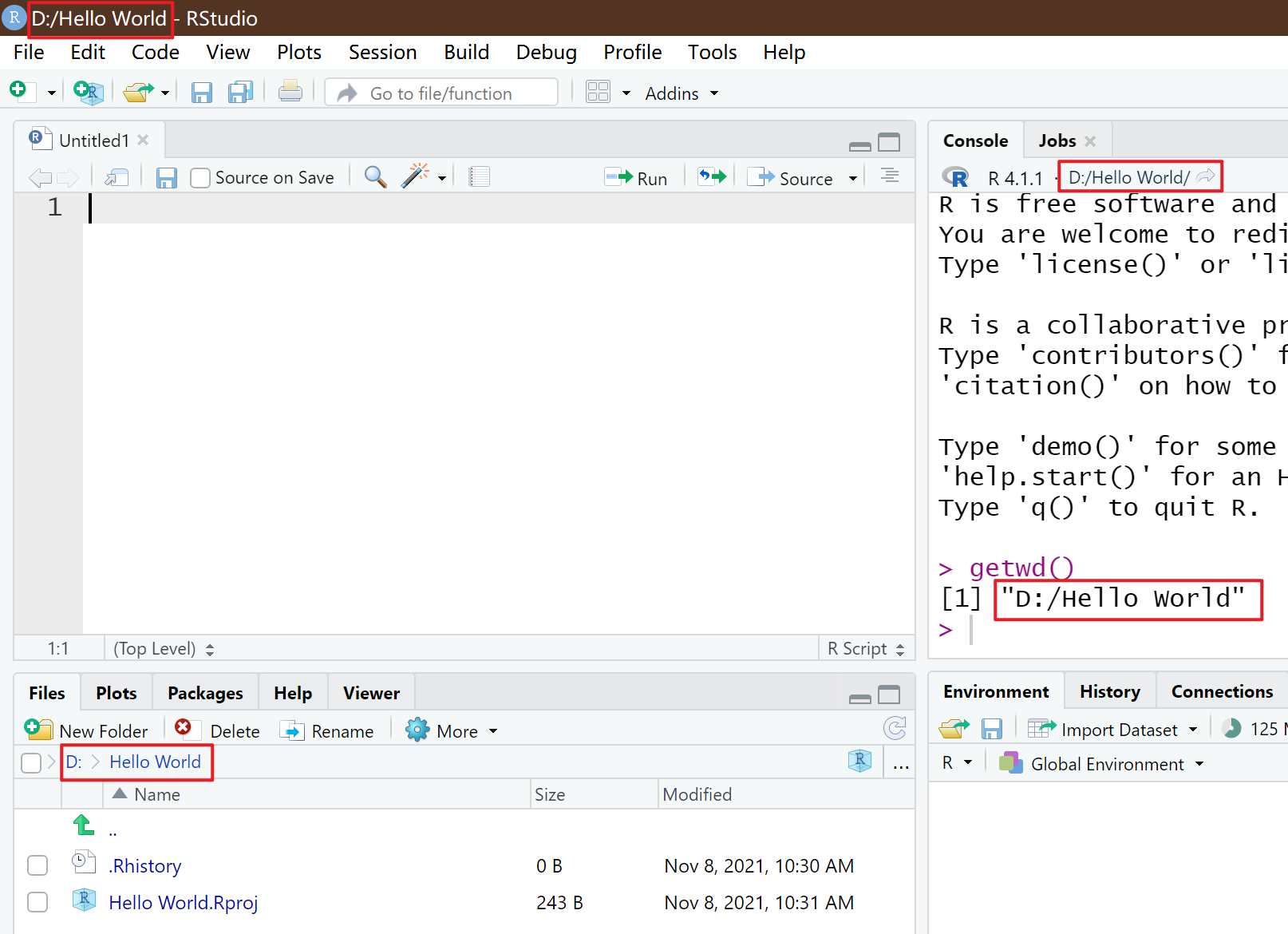Screen dimensions: 1288x934
Task: Switch to the Packages tab
Action: [205, 693]
